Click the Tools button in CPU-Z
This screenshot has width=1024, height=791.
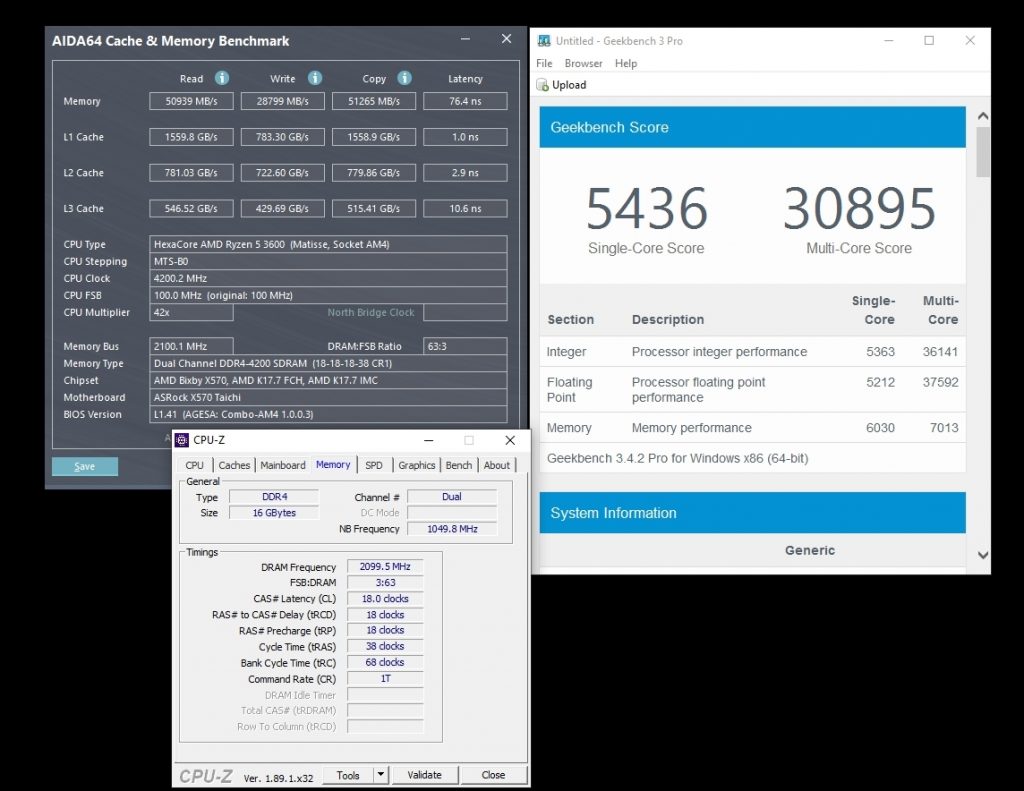point(348,775)
